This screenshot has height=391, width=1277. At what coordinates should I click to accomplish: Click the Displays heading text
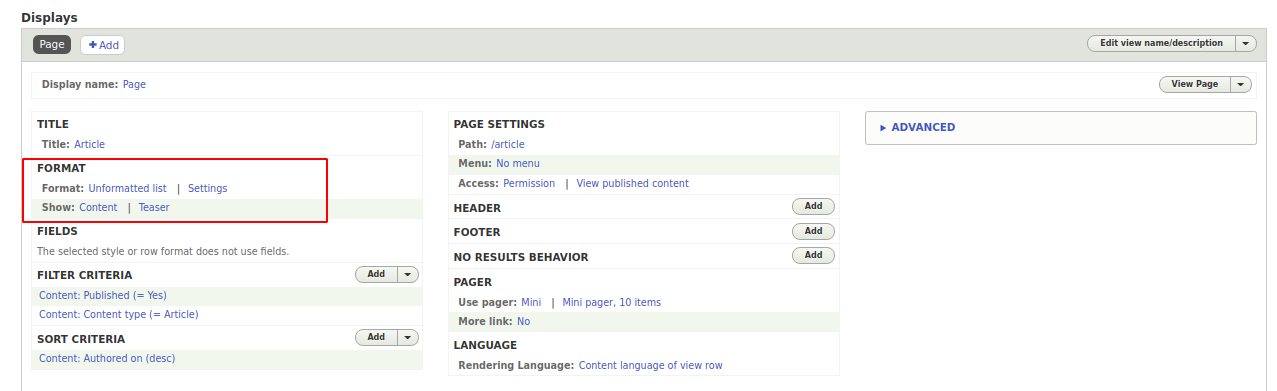(49, 17)
